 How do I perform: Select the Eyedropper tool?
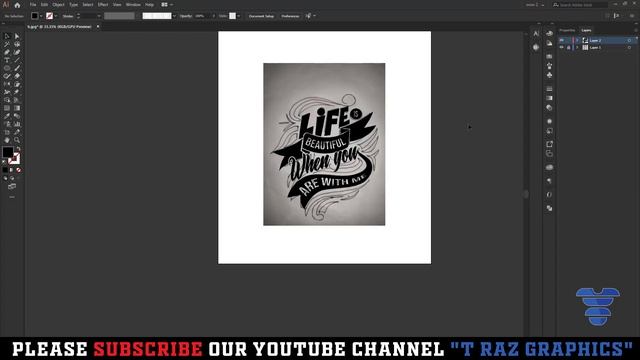pyautogui.click(x=7, y=116)
